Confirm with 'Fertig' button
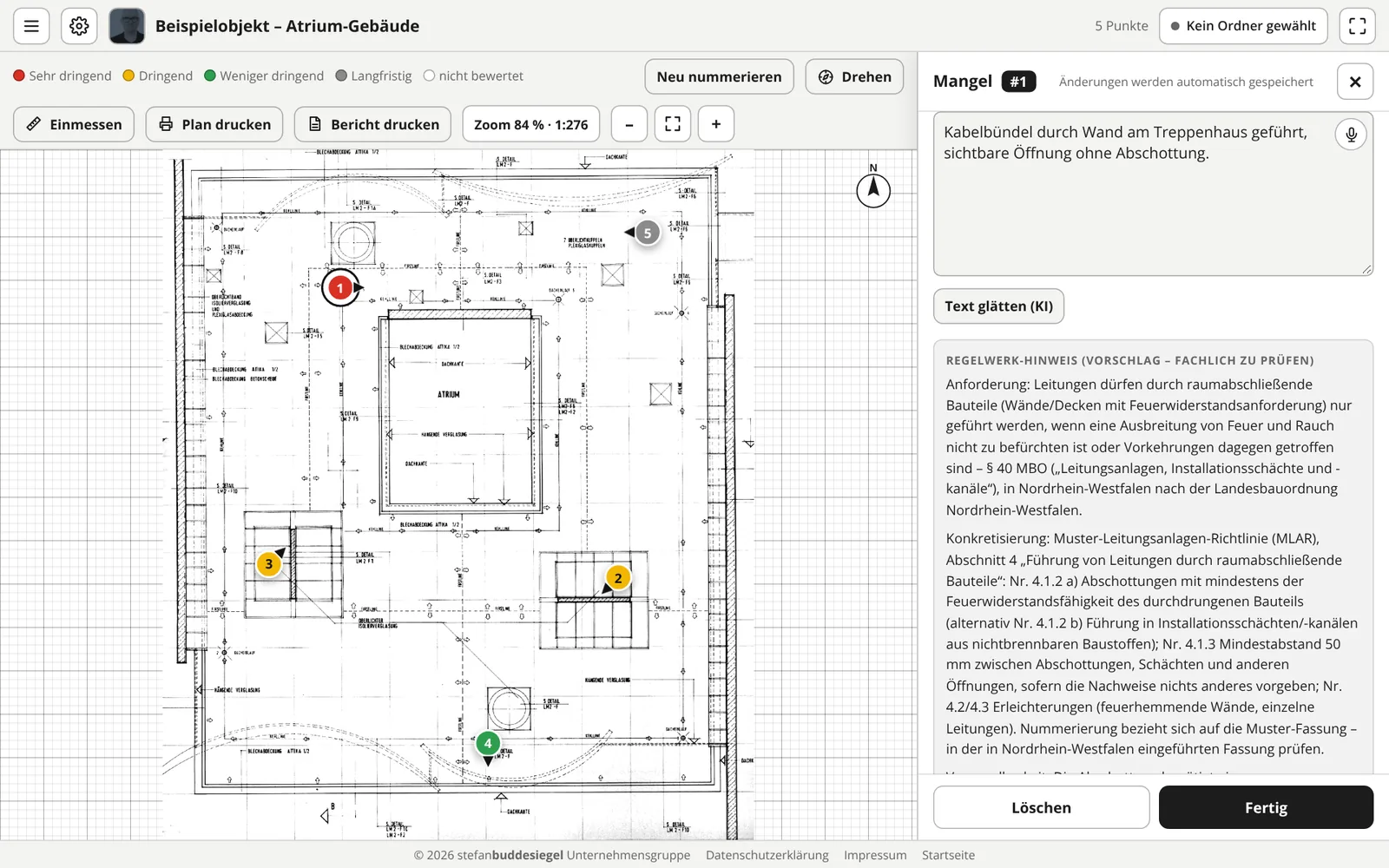Image resolution: width=1389 pixels, height=868 pixels. [1266, 807]
